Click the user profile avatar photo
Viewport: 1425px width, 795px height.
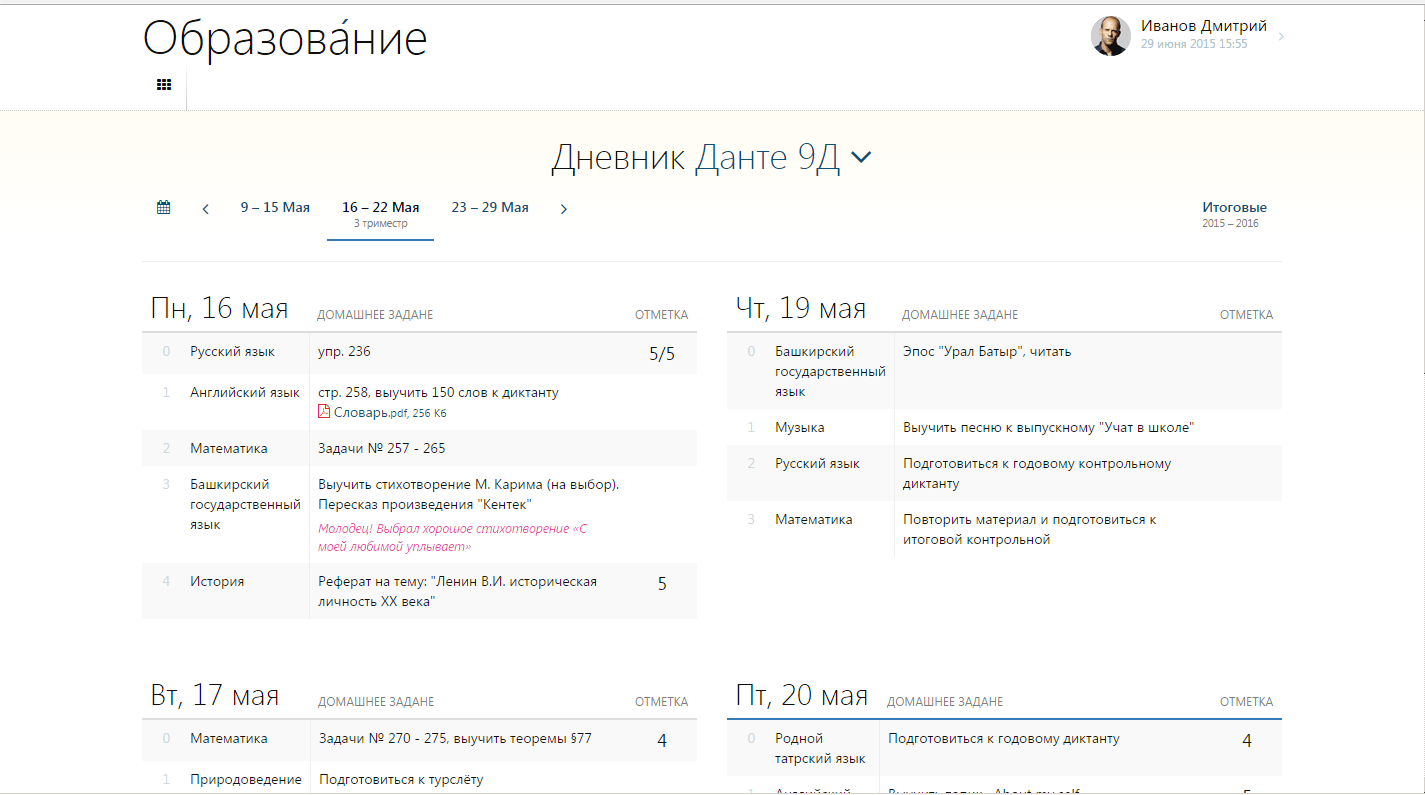[1110, 36]
